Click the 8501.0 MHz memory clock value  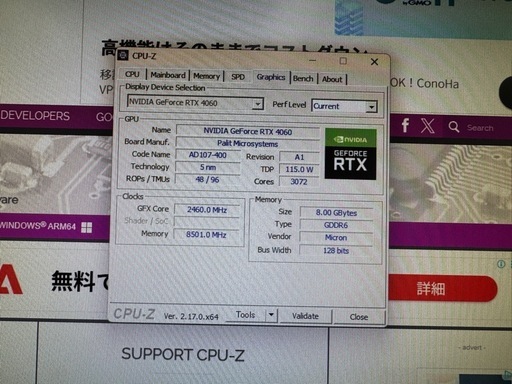coord(206,235)
